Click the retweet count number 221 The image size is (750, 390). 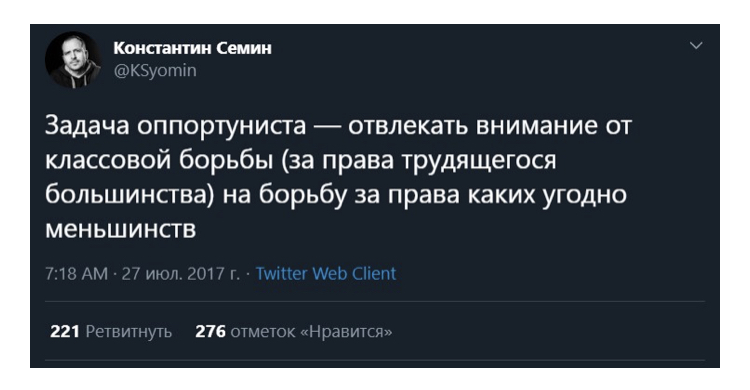[x=65, y=331]
